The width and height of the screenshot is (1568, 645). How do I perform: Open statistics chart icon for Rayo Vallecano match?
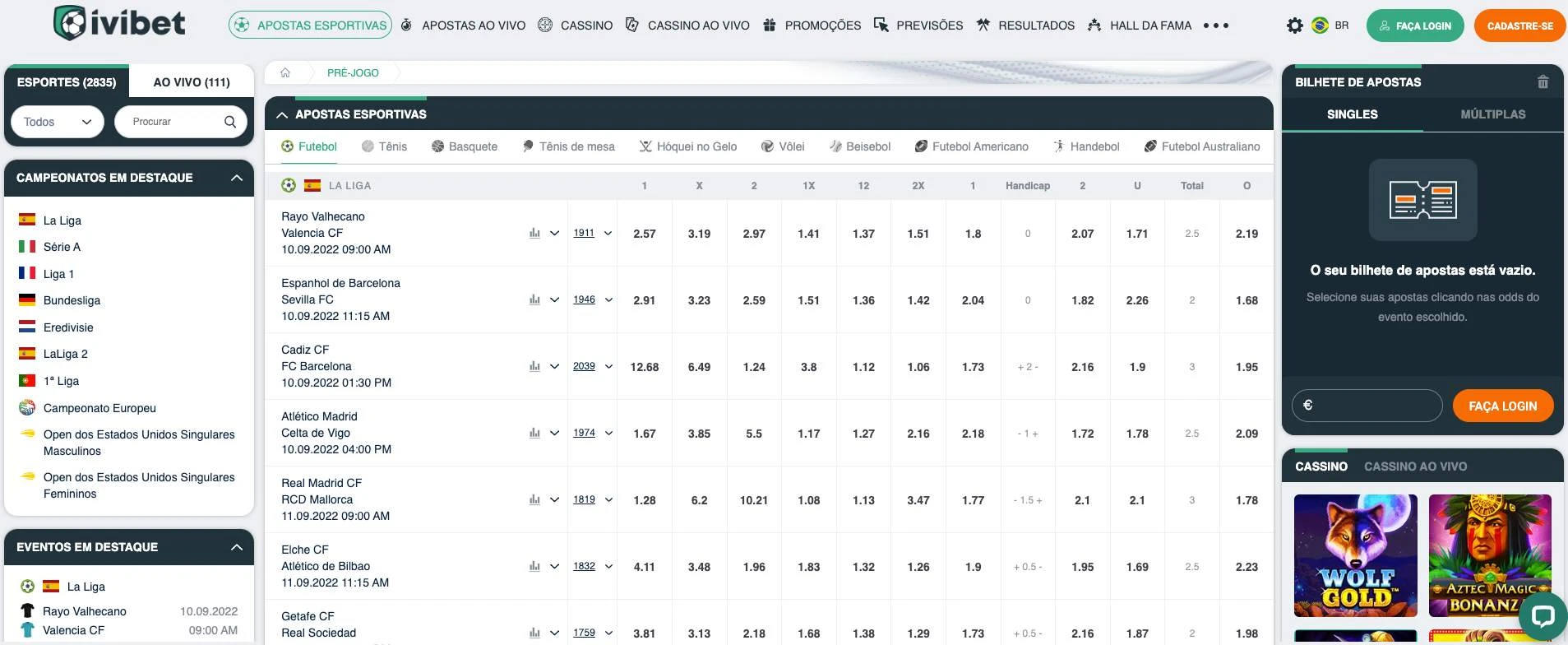pos(534,234)
